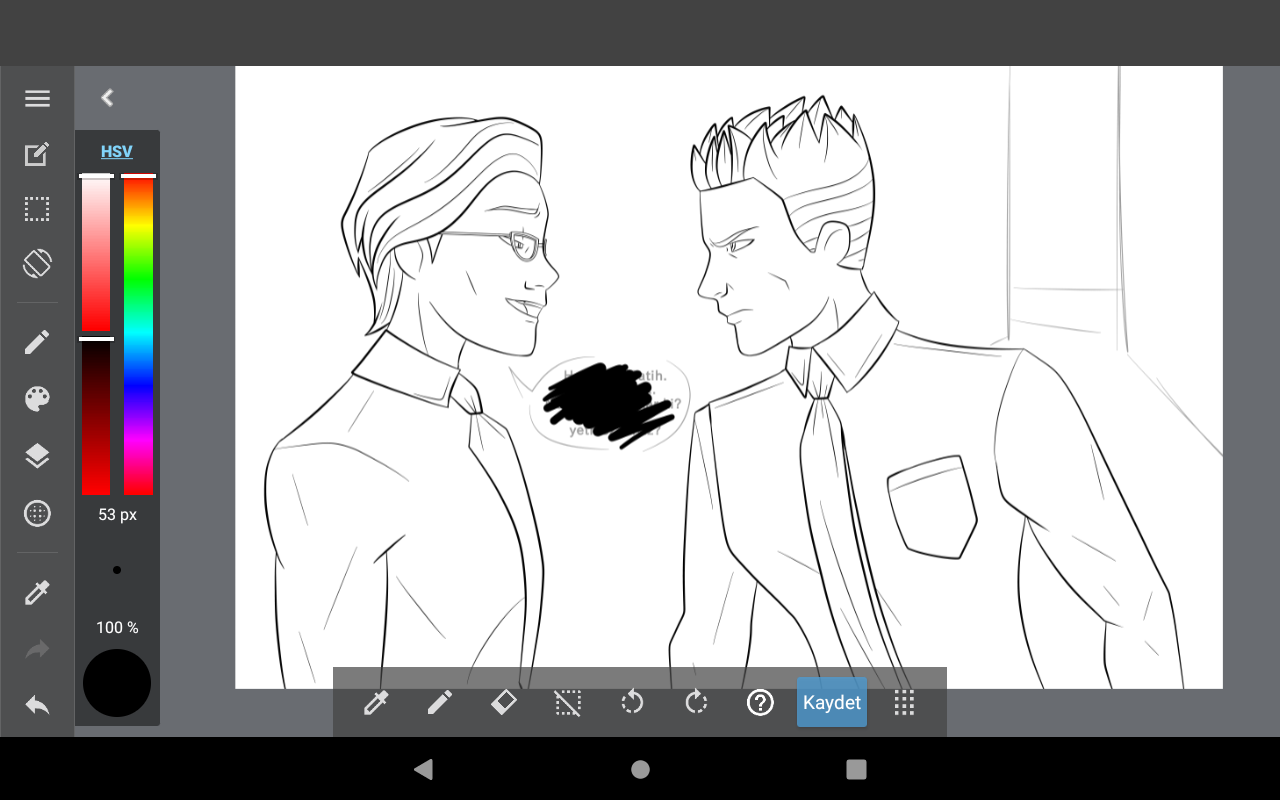Tap the edit canvas icon in sidebar
Image resolution: width=1280 pixels, height=800 pixels.
[x=37, y=154]
